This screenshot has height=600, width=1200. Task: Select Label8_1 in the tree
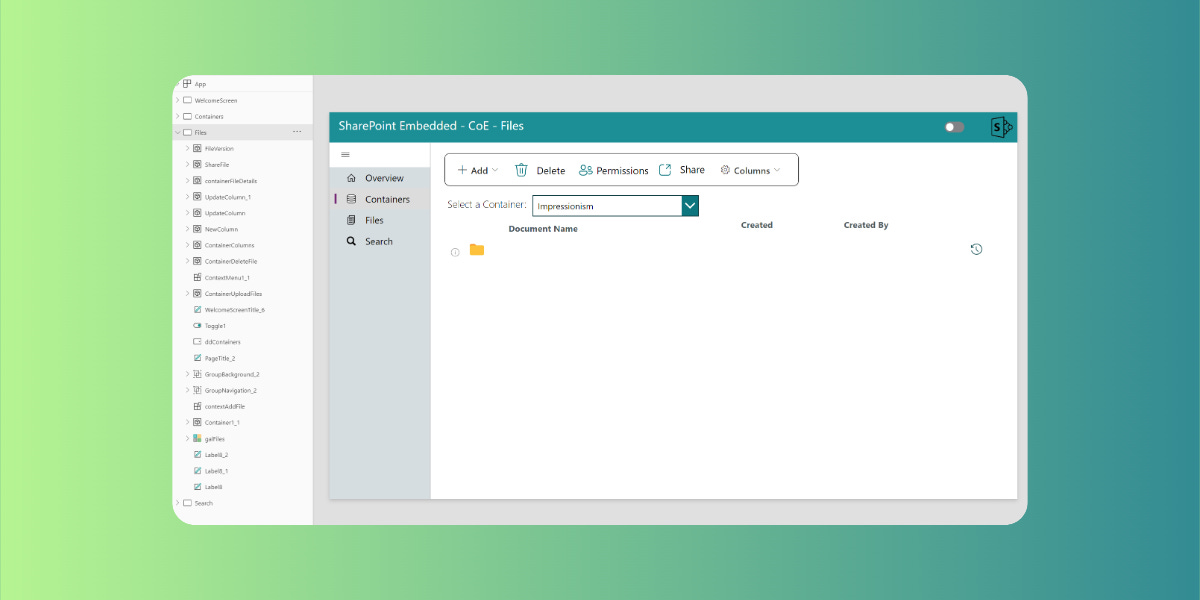217,470
